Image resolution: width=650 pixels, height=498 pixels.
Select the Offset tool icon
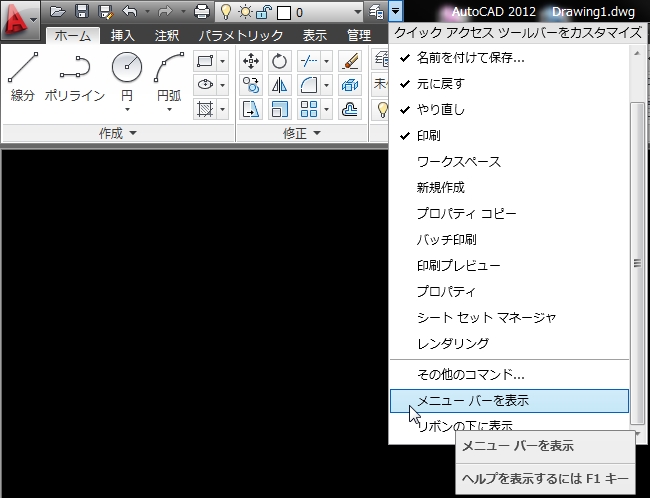point(349,109)
